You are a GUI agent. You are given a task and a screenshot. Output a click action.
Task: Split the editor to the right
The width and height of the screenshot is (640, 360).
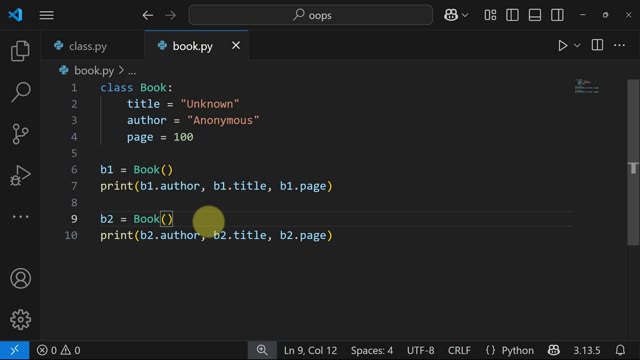[597, 45]
